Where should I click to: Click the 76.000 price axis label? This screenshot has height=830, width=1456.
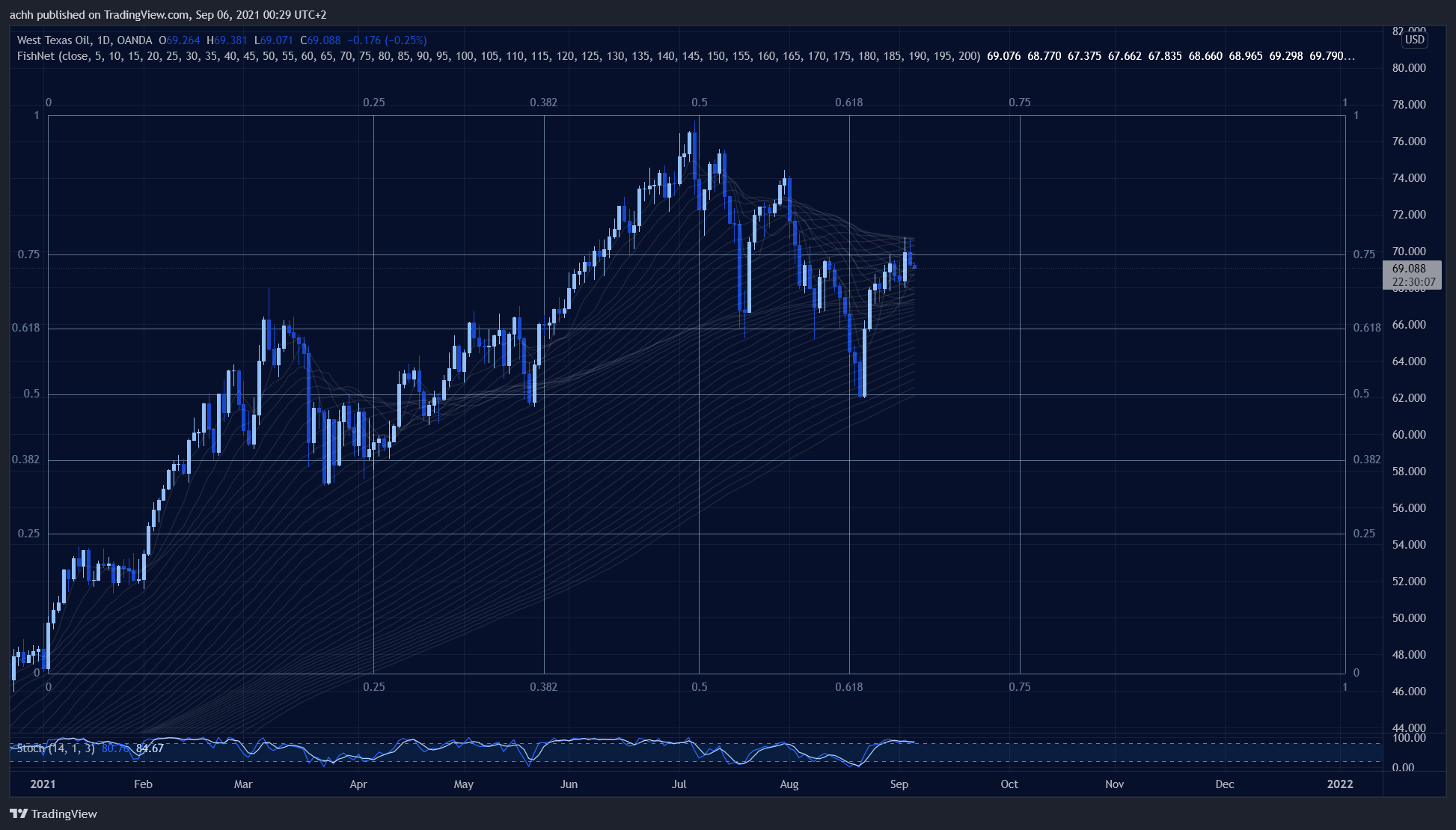click(x=1409, y=141)
